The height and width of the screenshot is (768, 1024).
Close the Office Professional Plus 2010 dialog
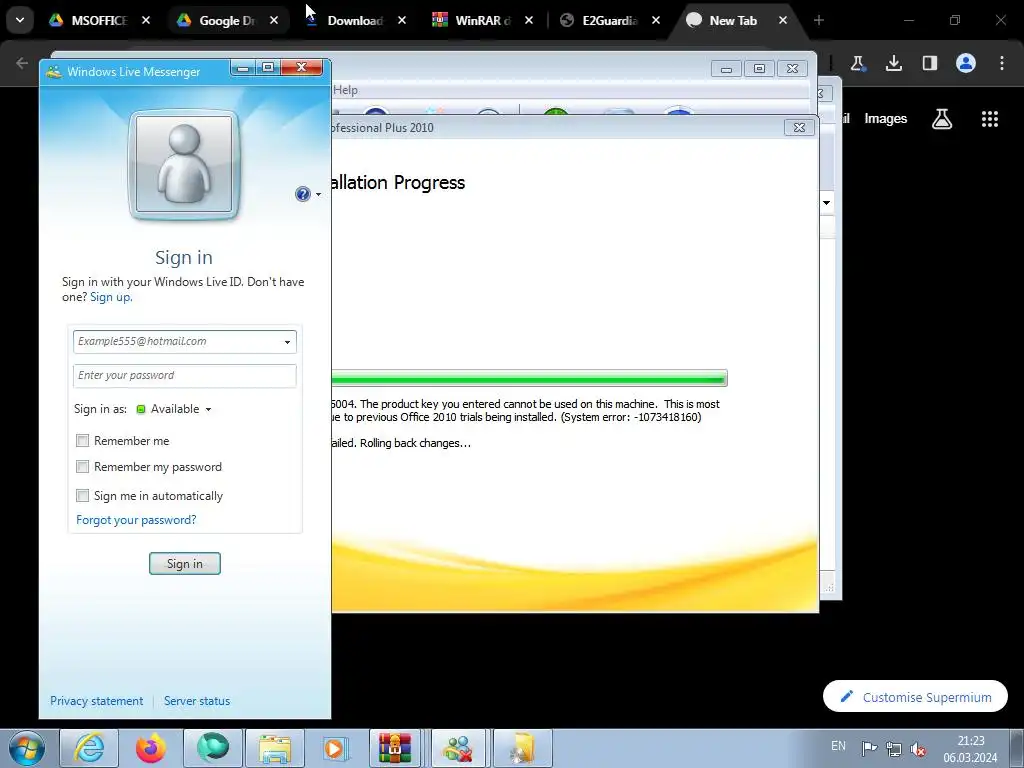799,127
